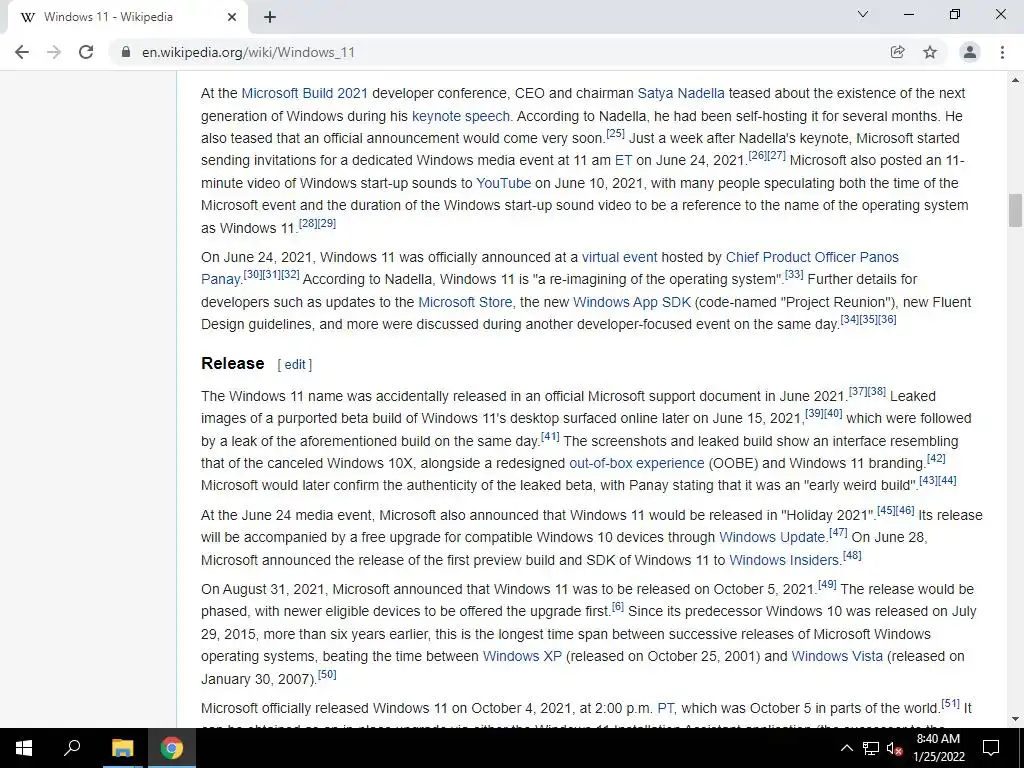The image size is (1024, 768).
Task: Go back using browser back arrow
Action: pyautogui.click(x=22, y=52)
